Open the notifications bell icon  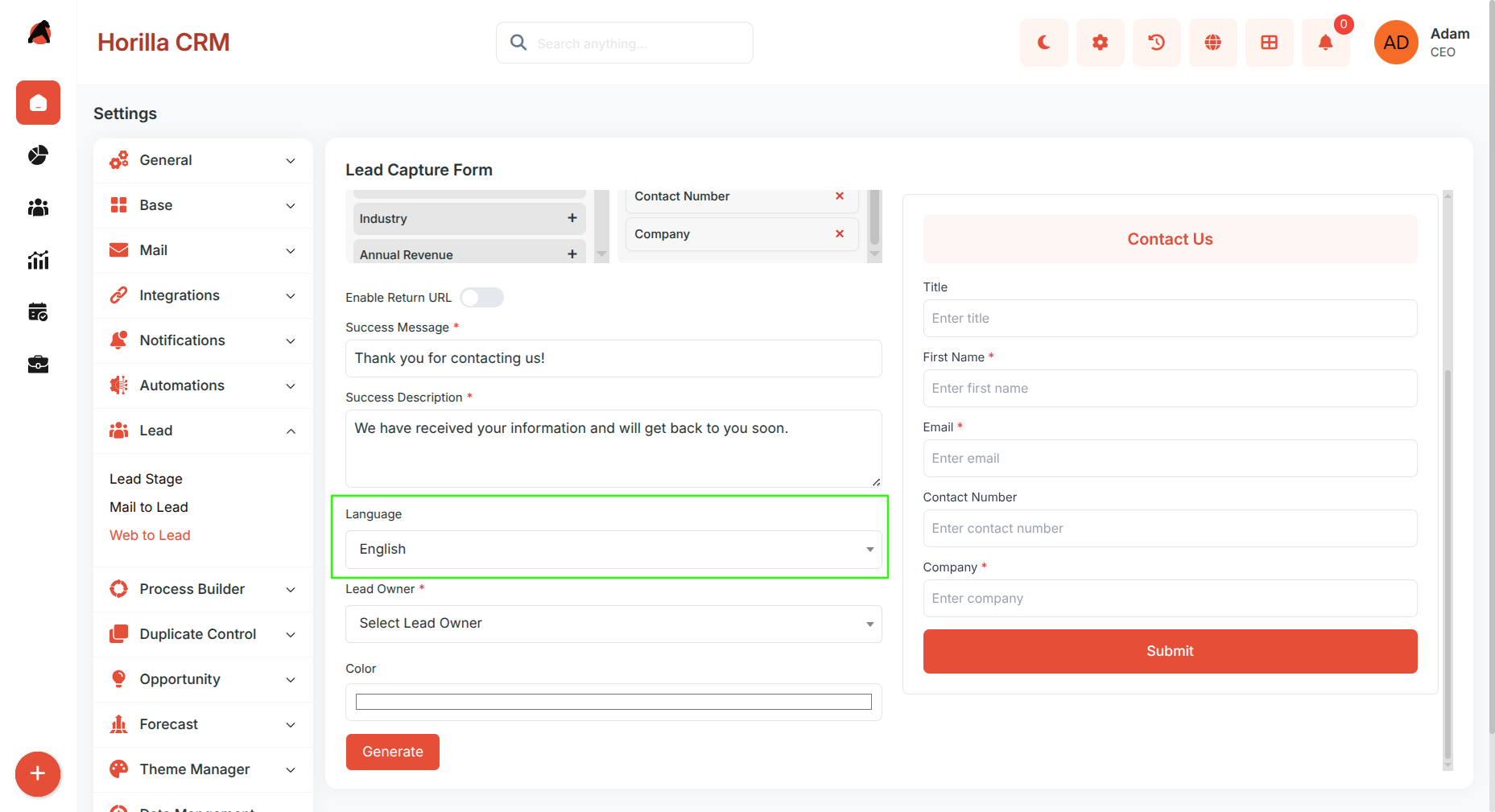(x=1325, y=43)
